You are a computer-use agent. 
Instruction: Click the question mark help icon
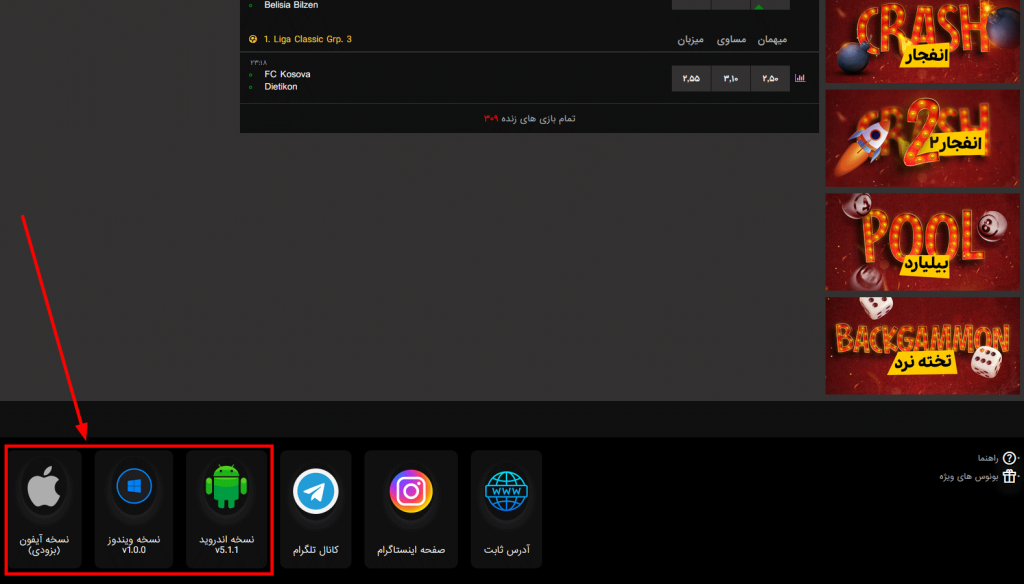1009,458
